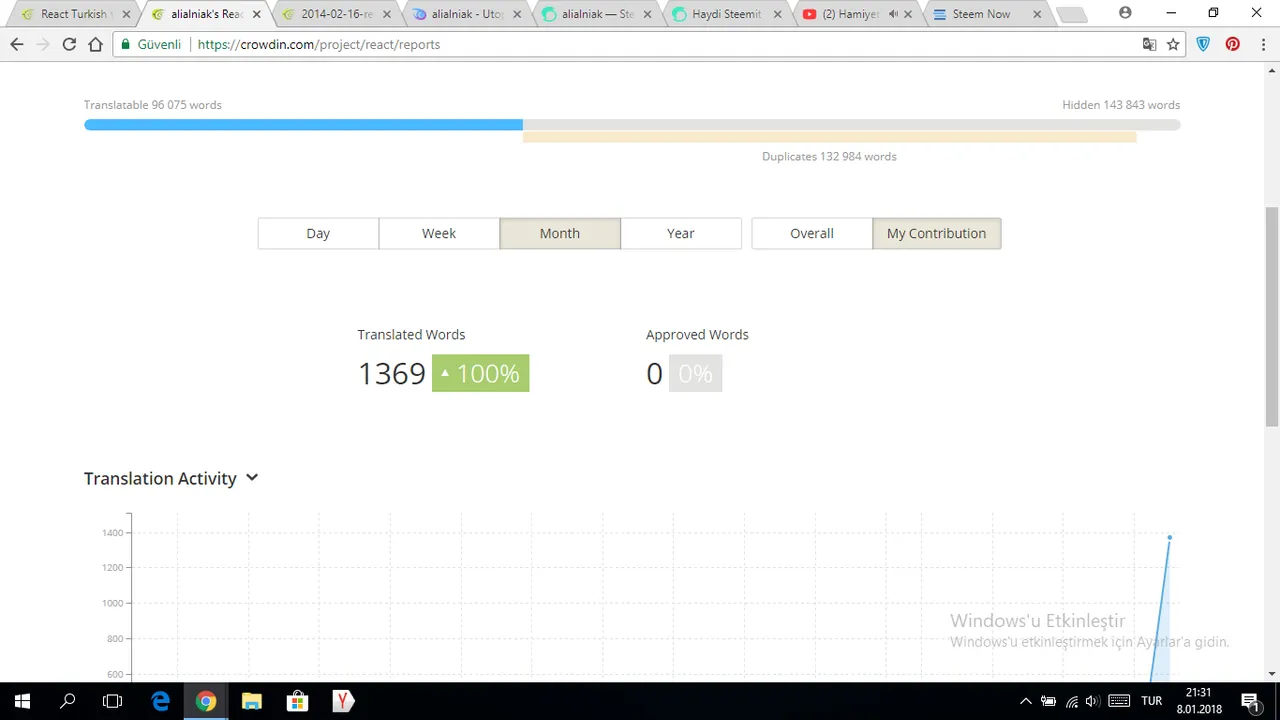Screen dimensions: 1280x720
Task: Open the Windows Start menu
Action: tap(23, 701)
